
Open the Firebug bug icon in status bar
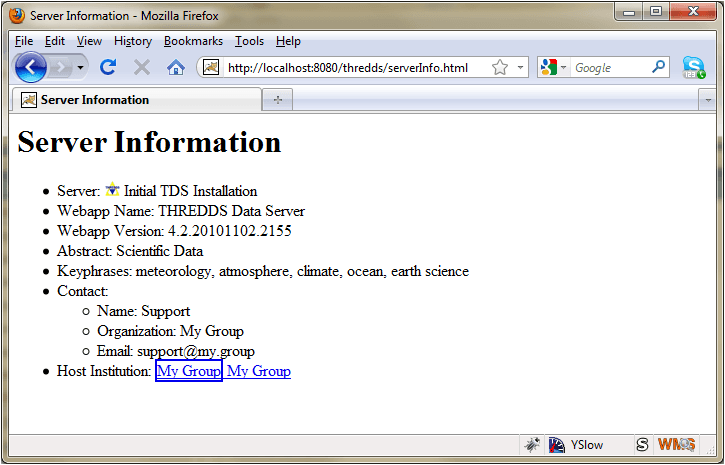click(x=532, y=445)
